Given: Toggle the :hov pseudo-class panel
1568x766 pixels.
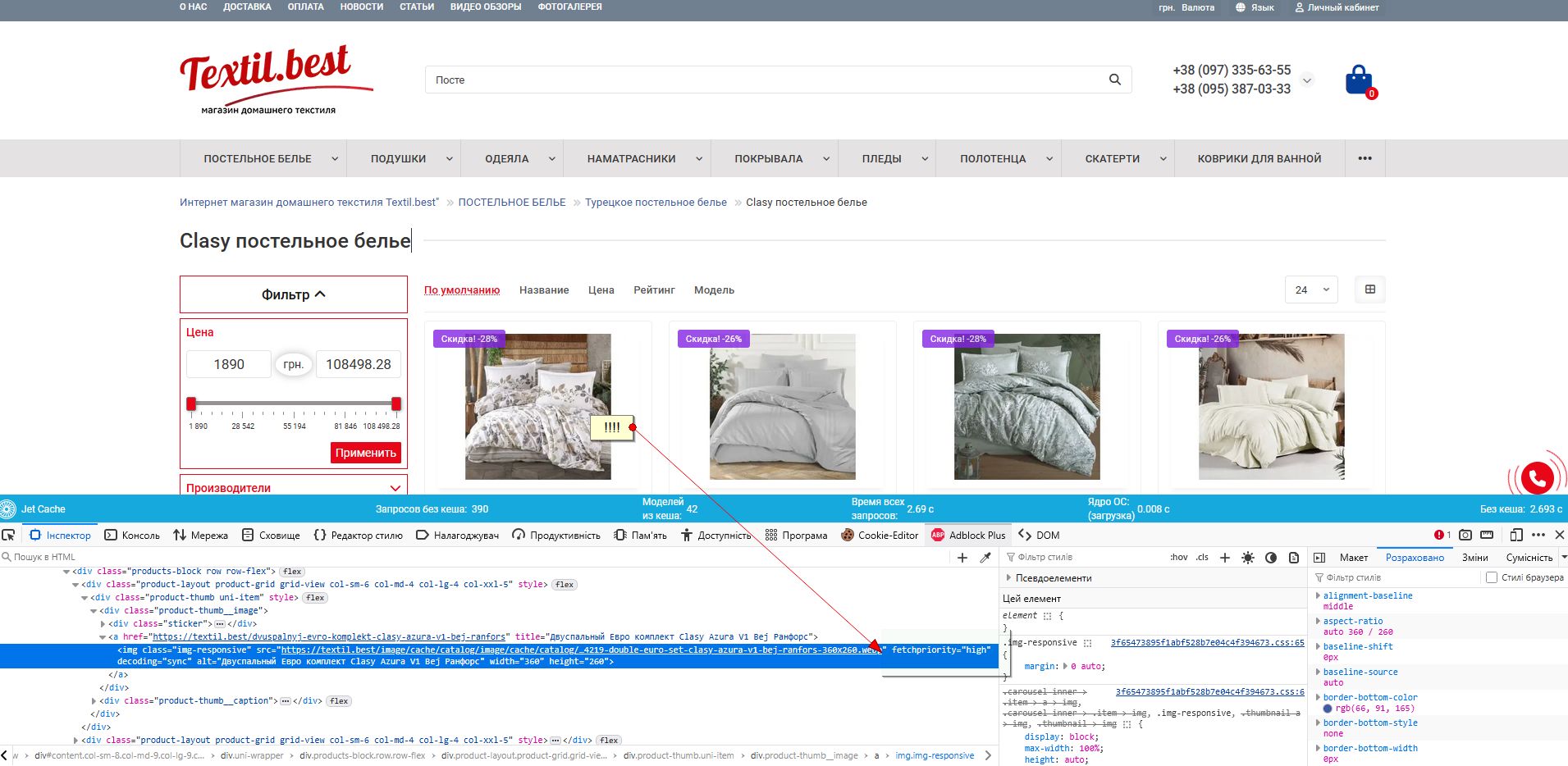Looking at the screenshot, I should 1178,558.
